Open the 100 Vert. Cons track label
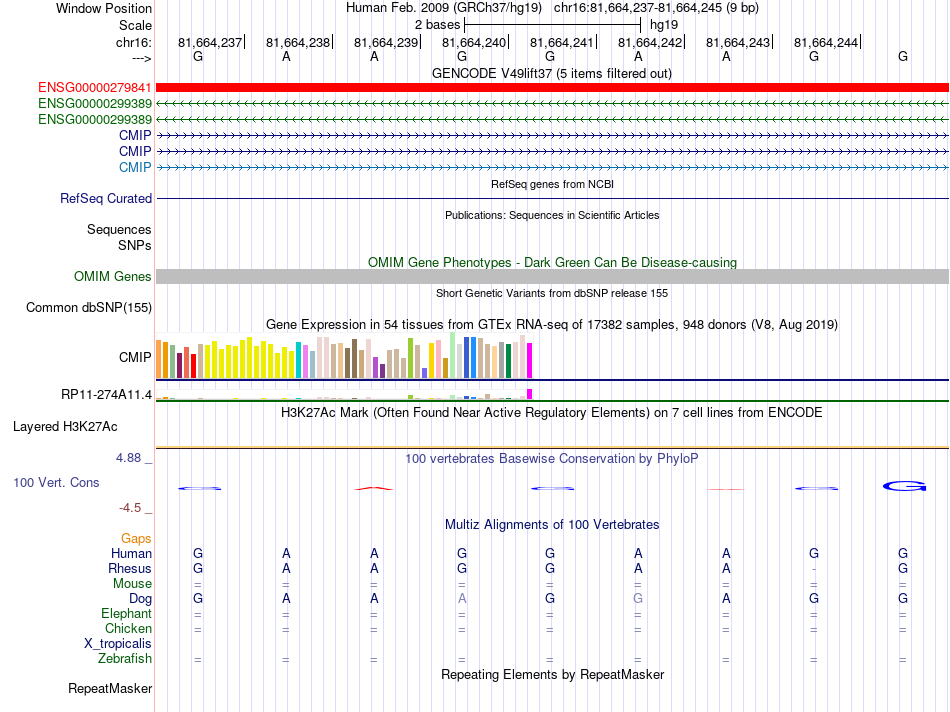The height and width of the screenshot is (712, 950). [x=56, y=482]
